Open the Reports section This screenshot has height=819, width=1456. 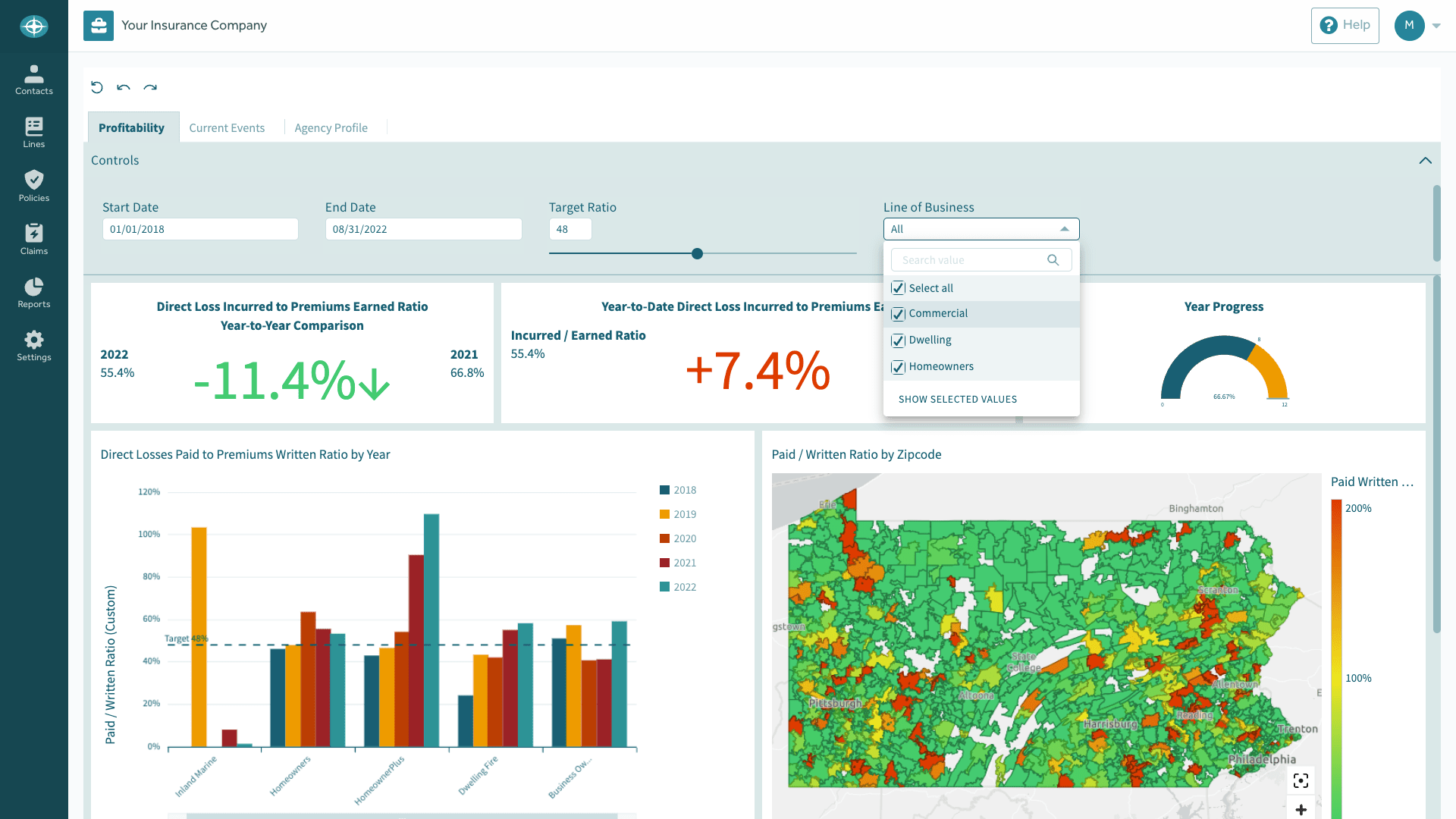[33, 292]
